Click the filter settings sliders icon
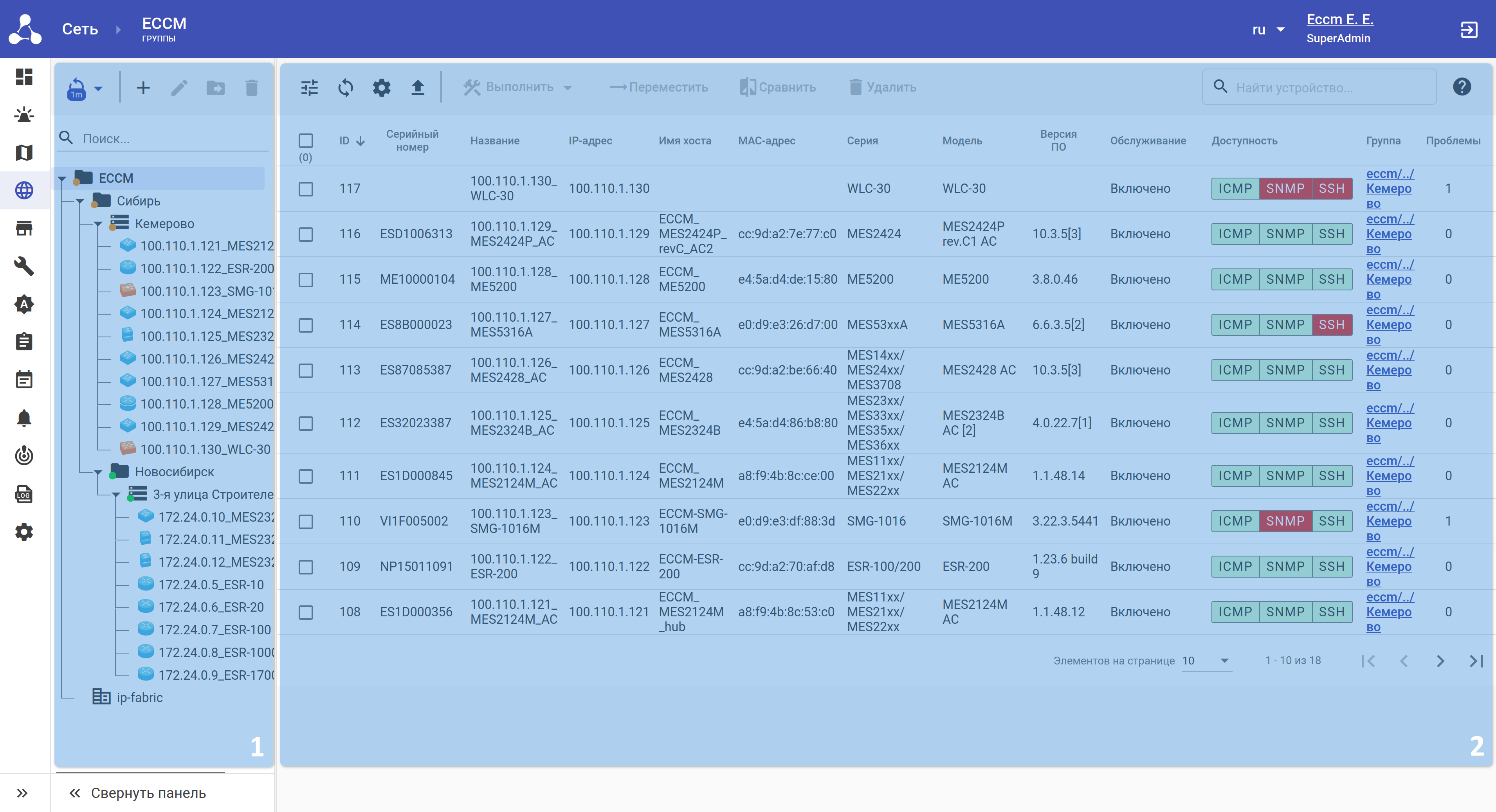Viewport: 1496px width, 812px height. pos(309,88)
